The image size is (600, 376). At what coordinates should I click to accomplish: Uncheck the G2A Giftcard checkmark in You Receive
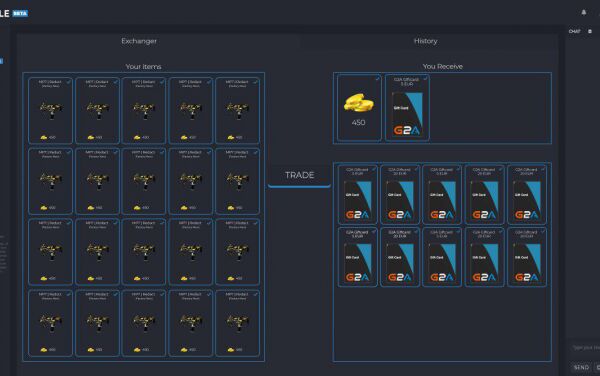[425, 79]
